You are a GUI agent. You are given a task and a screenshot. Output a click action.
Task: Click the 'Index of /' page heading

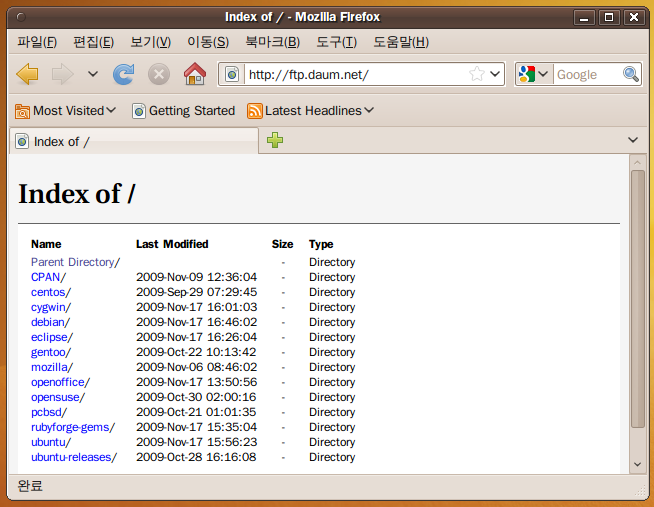[x=77, y=194]
